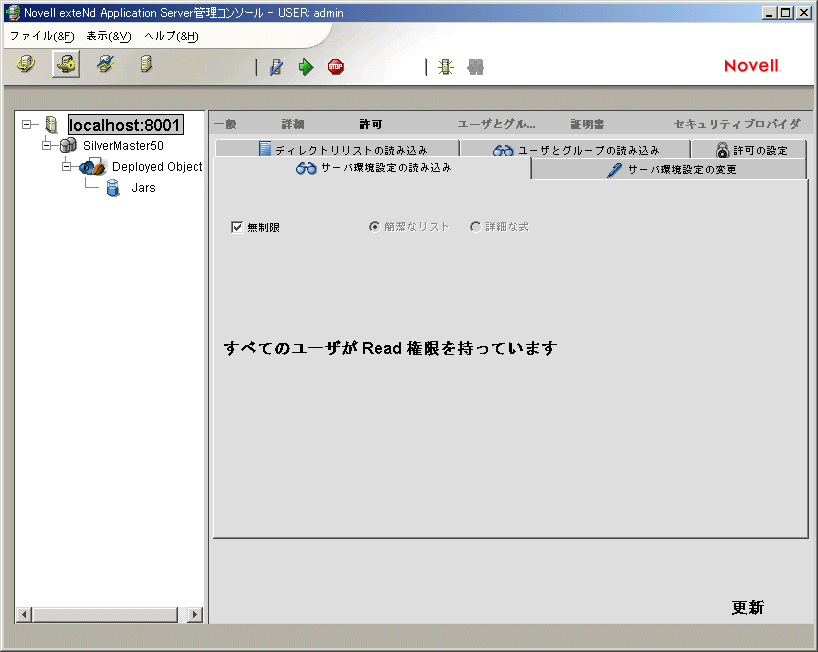Image resolution: width=818 pixels, height=652 pixels.
Task: Switch to the 一般 tab
Action: pos(225,124)
